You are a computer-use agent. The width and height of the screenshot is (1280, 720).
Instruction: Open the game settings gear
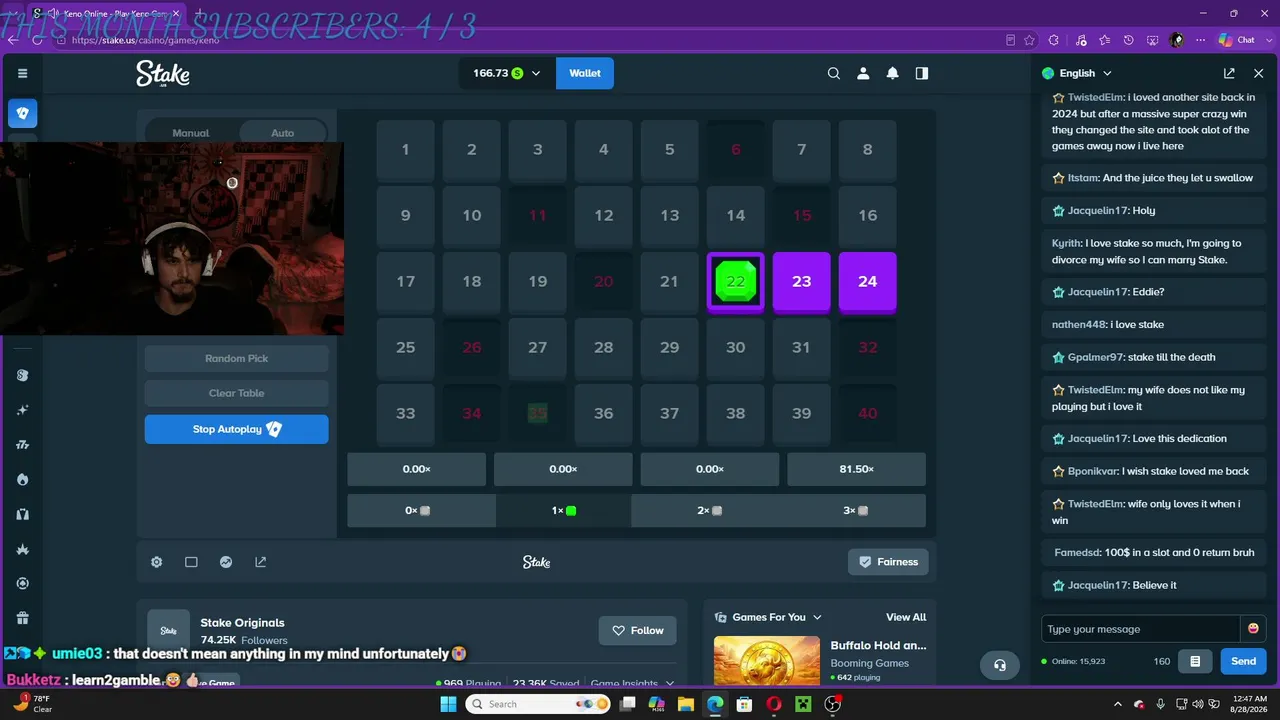(x=157, y=562)
